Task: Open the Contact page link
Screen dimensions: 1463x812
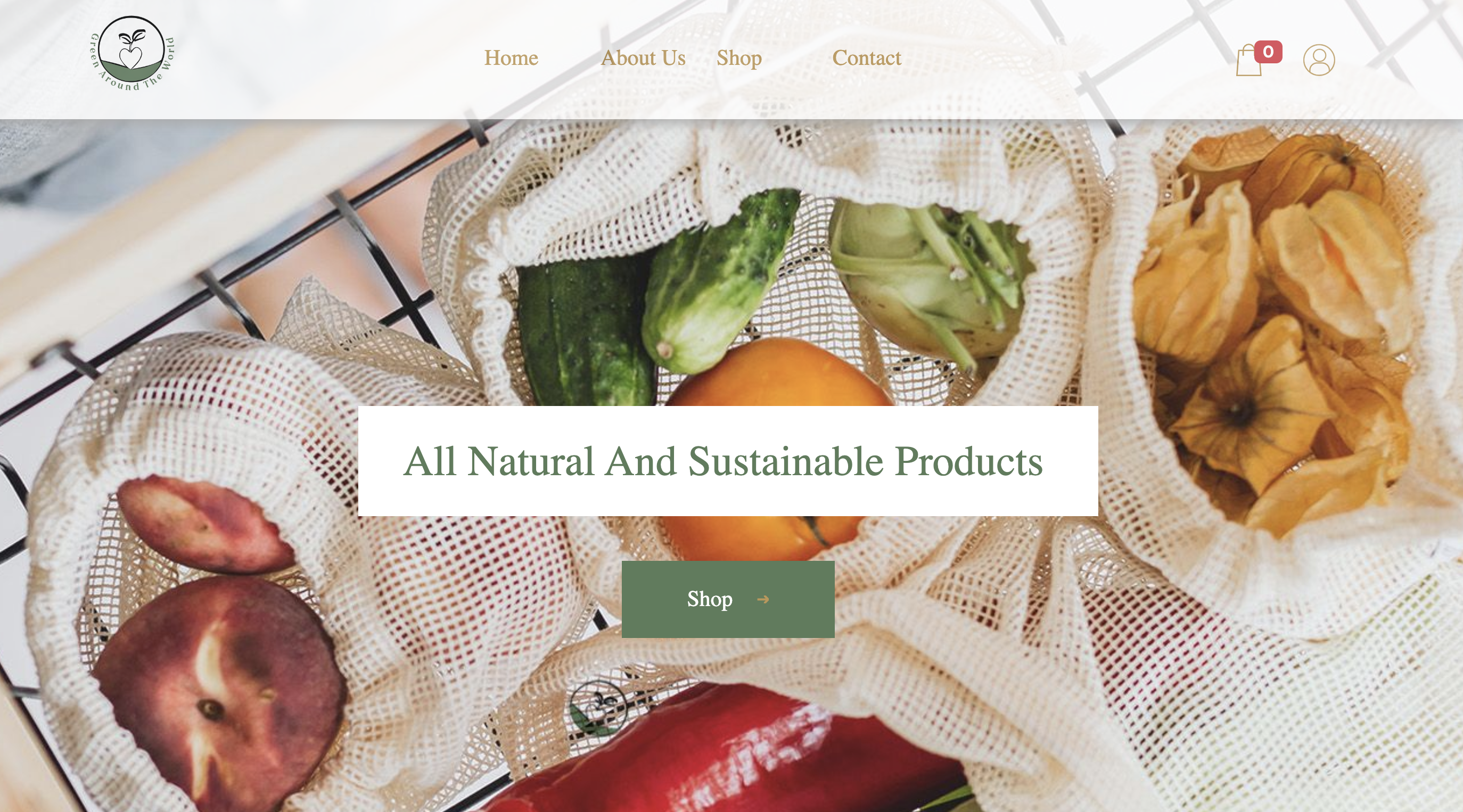Action: [x=867, y=58]
